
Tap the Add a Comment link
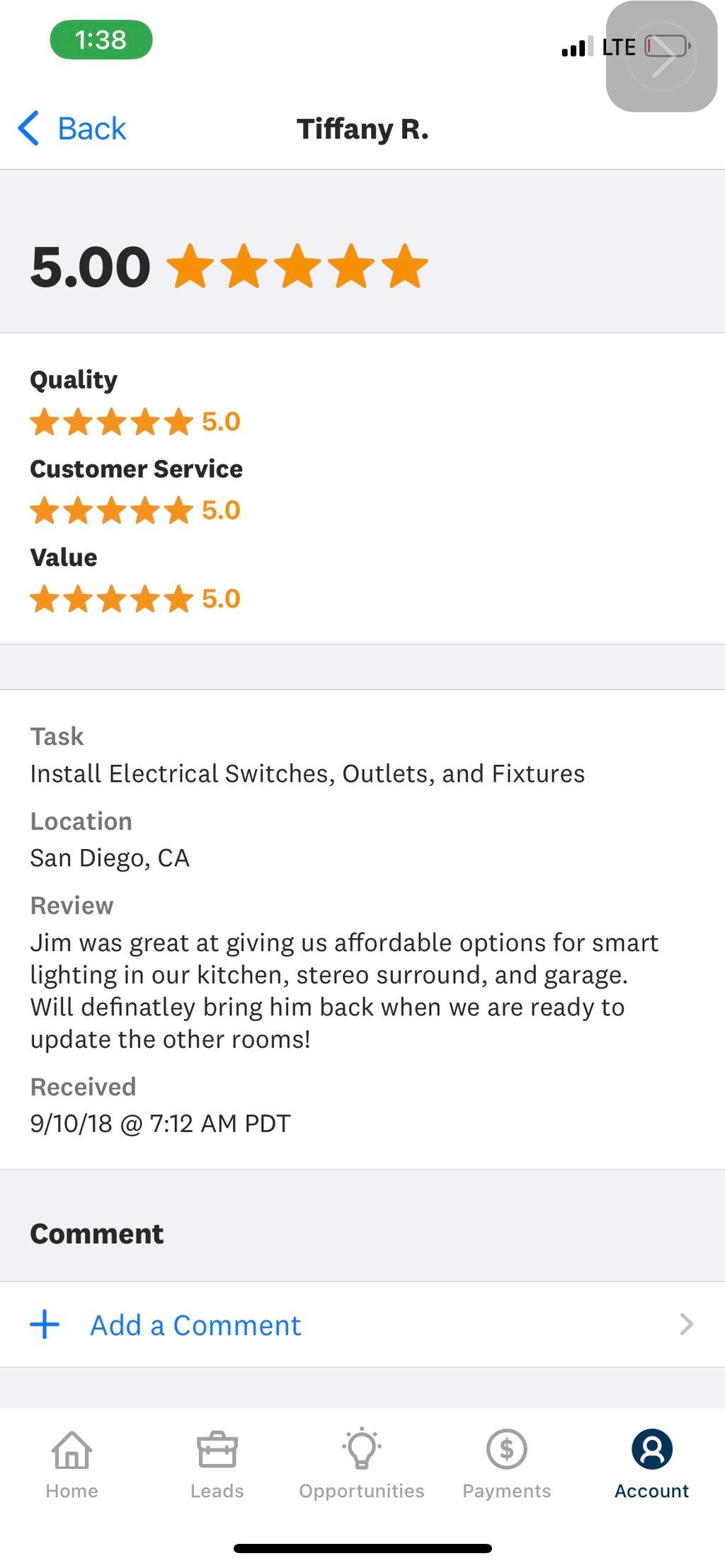coord(195,1325)
